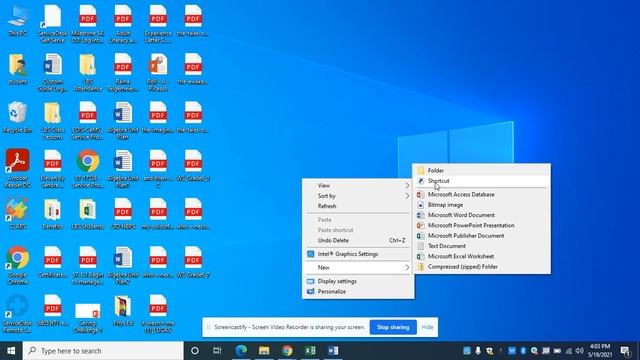
Task: Expand the View submenu
Action: click(358, 185)
